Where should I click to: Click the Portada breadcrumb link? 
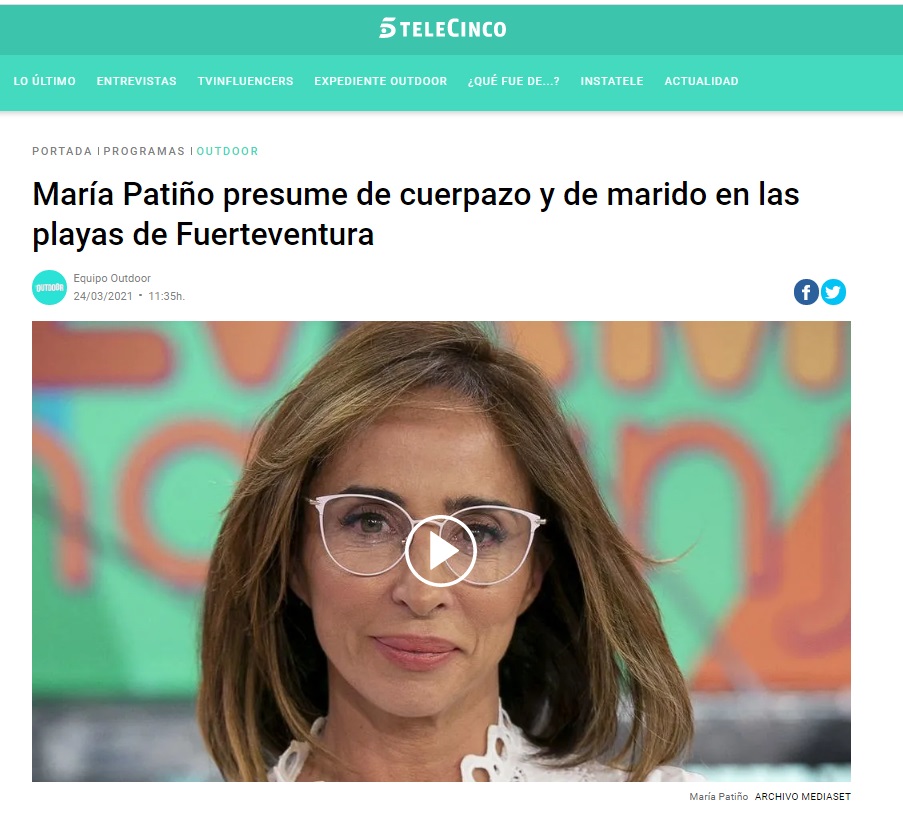point(62,151)
